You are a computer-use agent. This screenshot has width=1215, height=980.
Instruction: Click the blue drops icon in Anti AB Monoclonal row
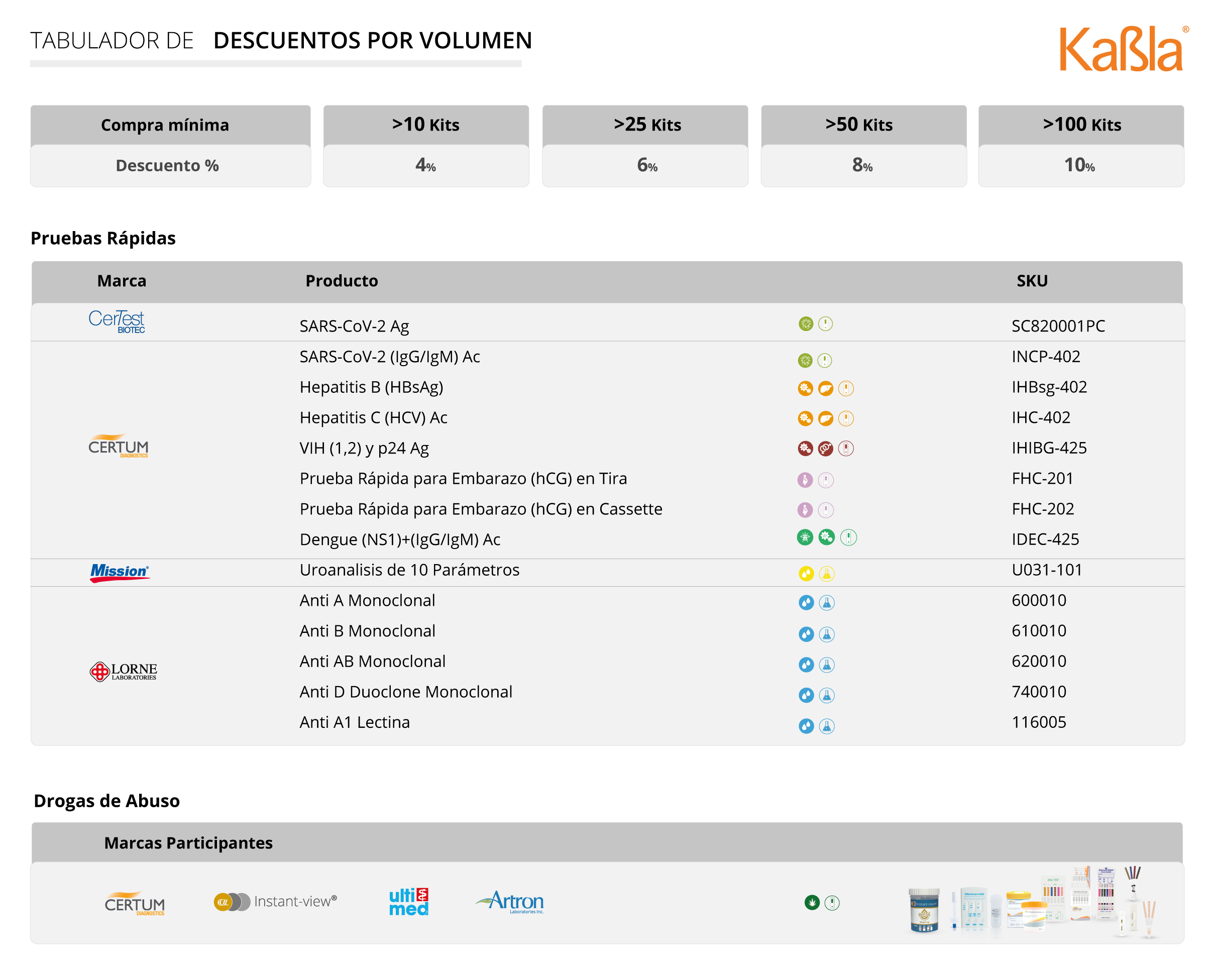click(x=807, y=665)
